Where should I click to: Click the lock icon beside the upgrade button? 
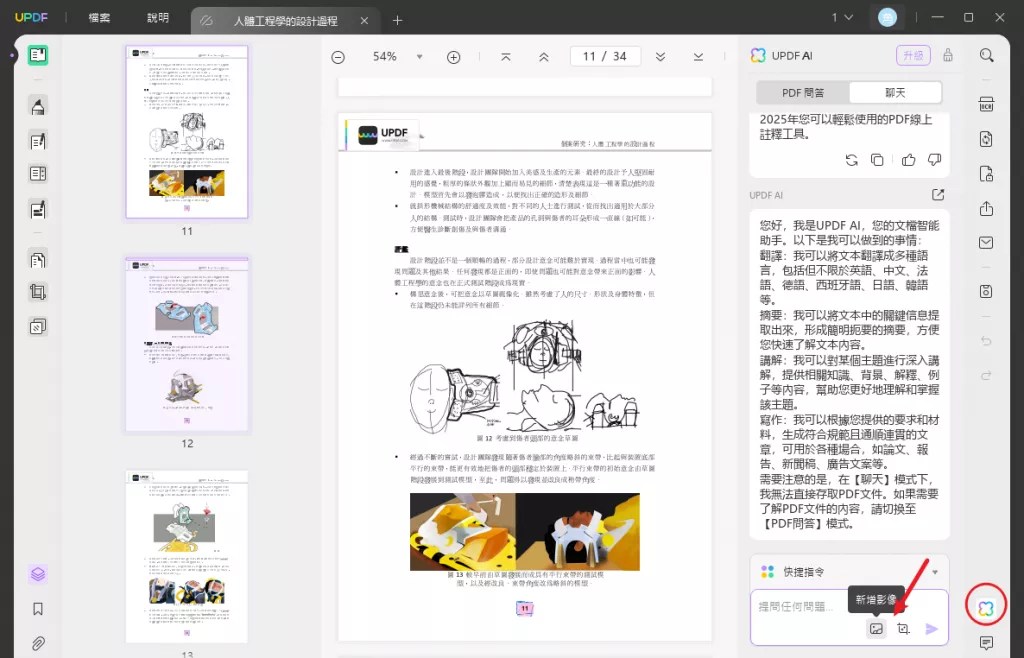pyautogui.click(x=948, y=55)
